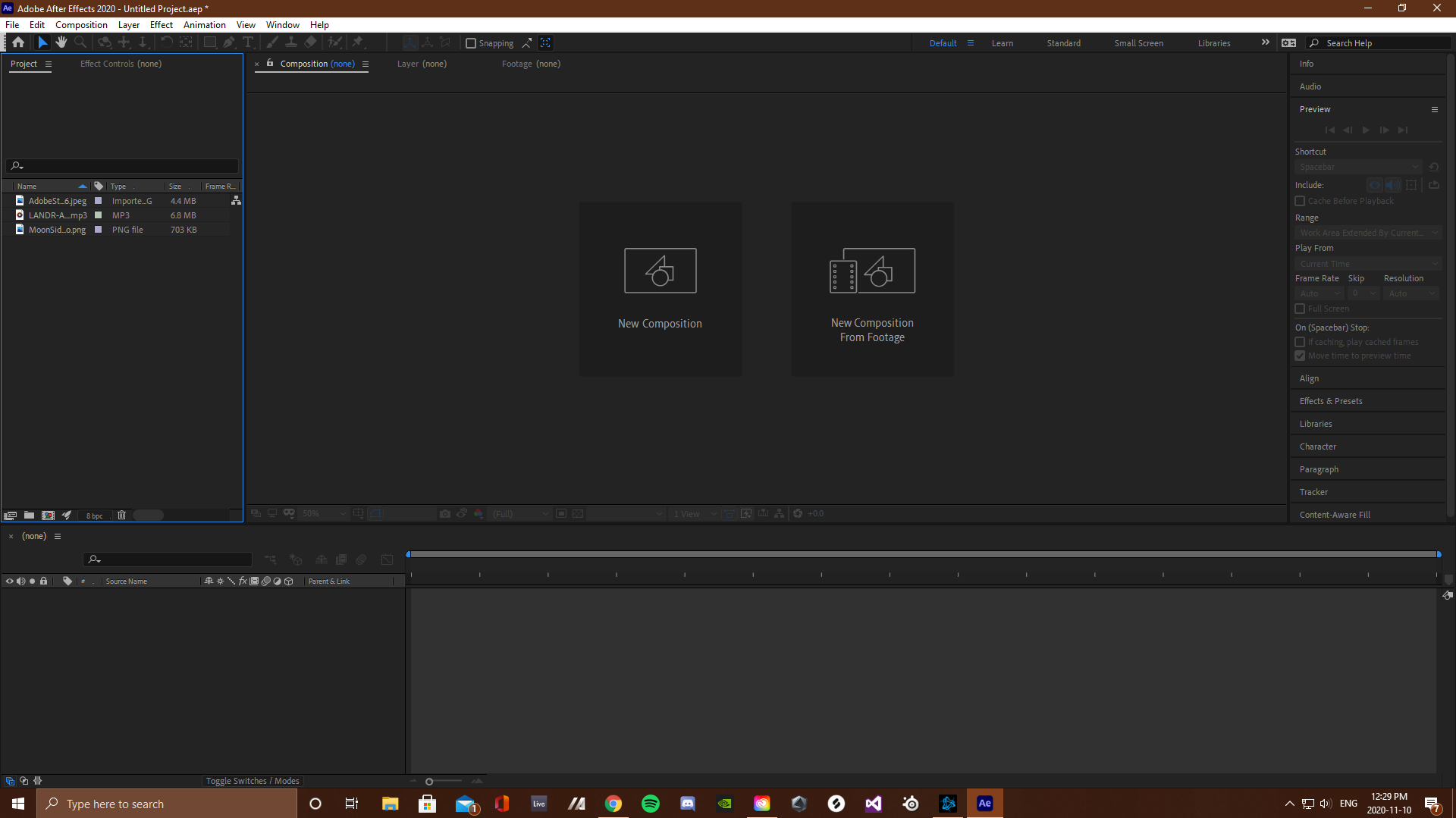Click the Interpret Footage icon in Project panel
Screen dimensions: 1456x818
point(10,515)
